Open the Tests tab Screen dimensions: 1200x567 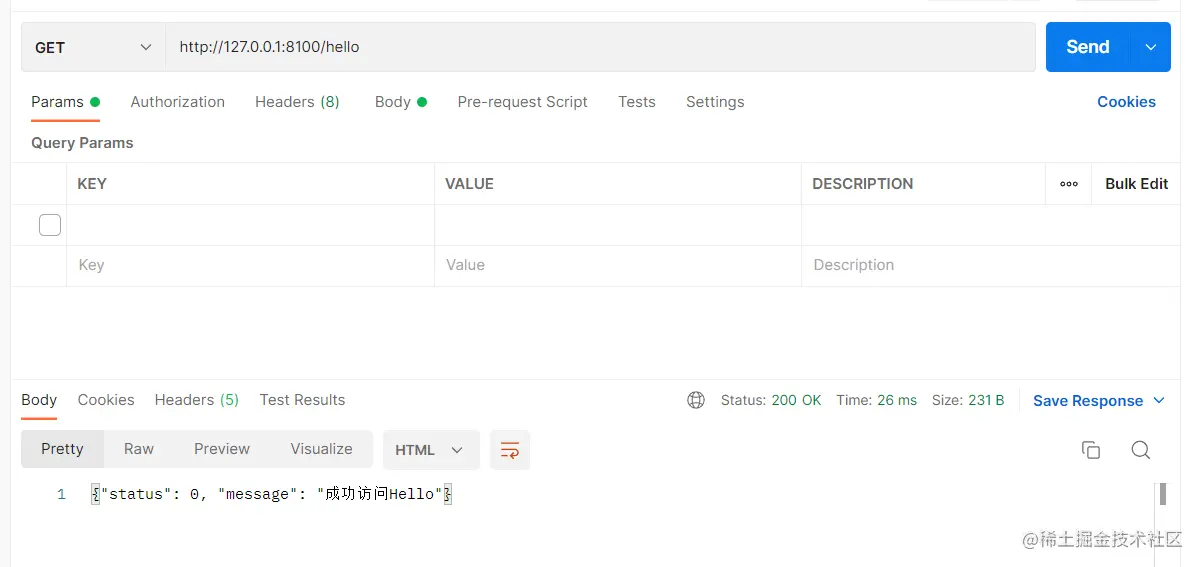click(x=637, y=102)
